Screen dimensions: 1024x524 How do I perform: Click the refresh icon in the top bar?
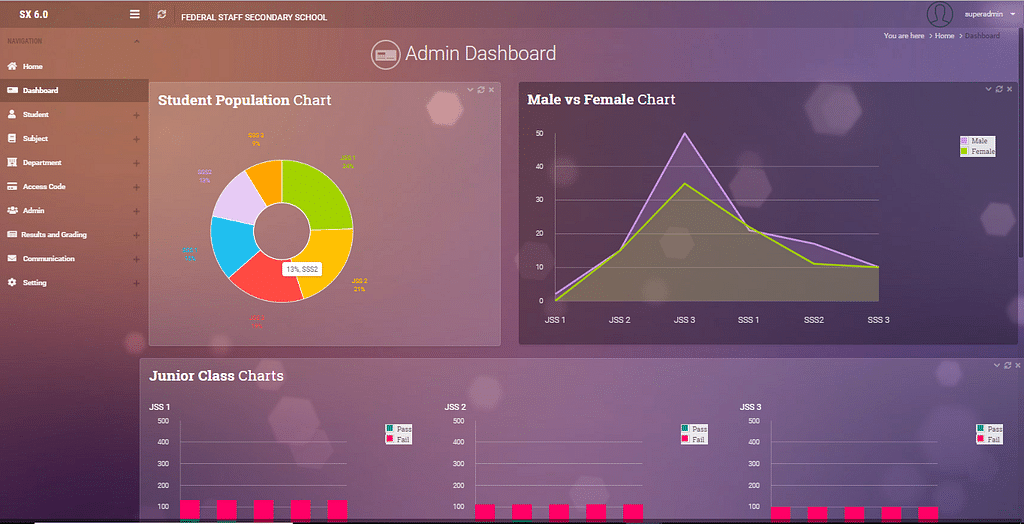(162, 15)
